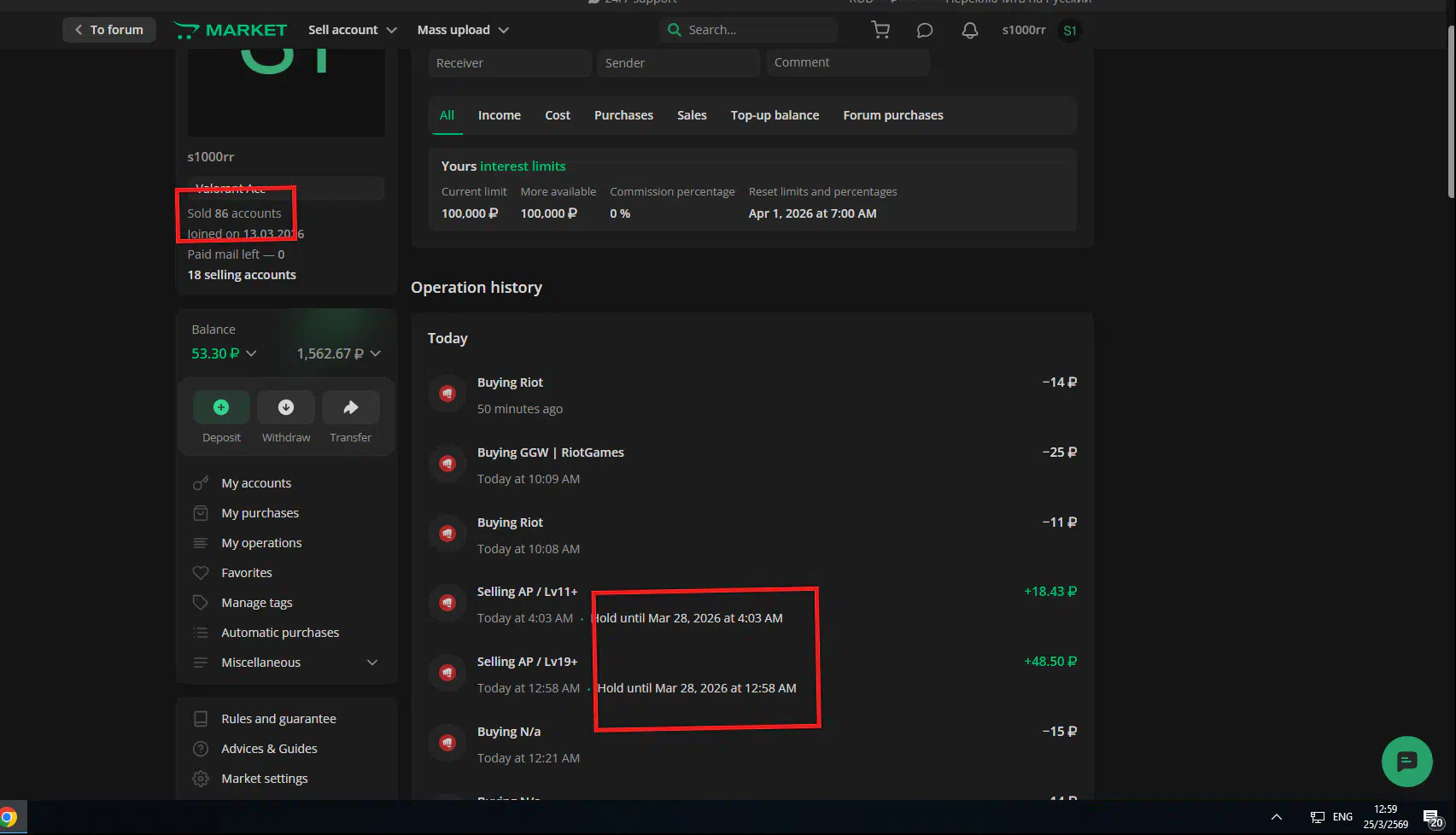The width and height of the screenshot is (1456, 835).
Task: Expand the Sell account dropdown
Action: click(352, 30)
